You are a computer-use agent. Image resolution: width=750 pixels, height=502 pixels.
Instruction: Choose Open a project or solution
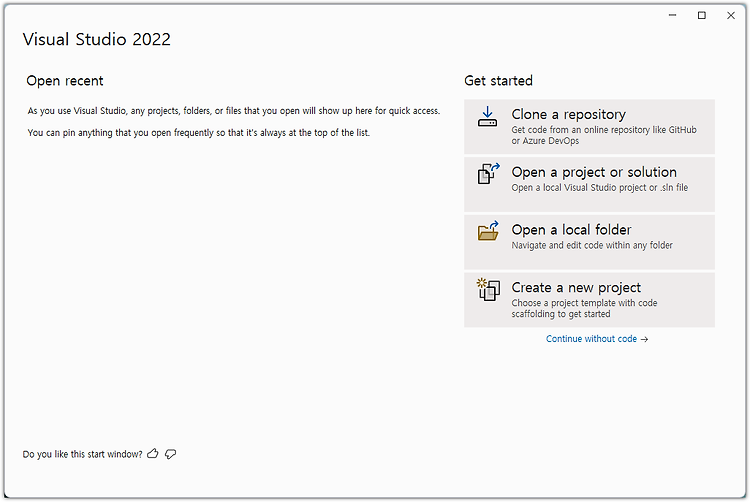(594, 172)
